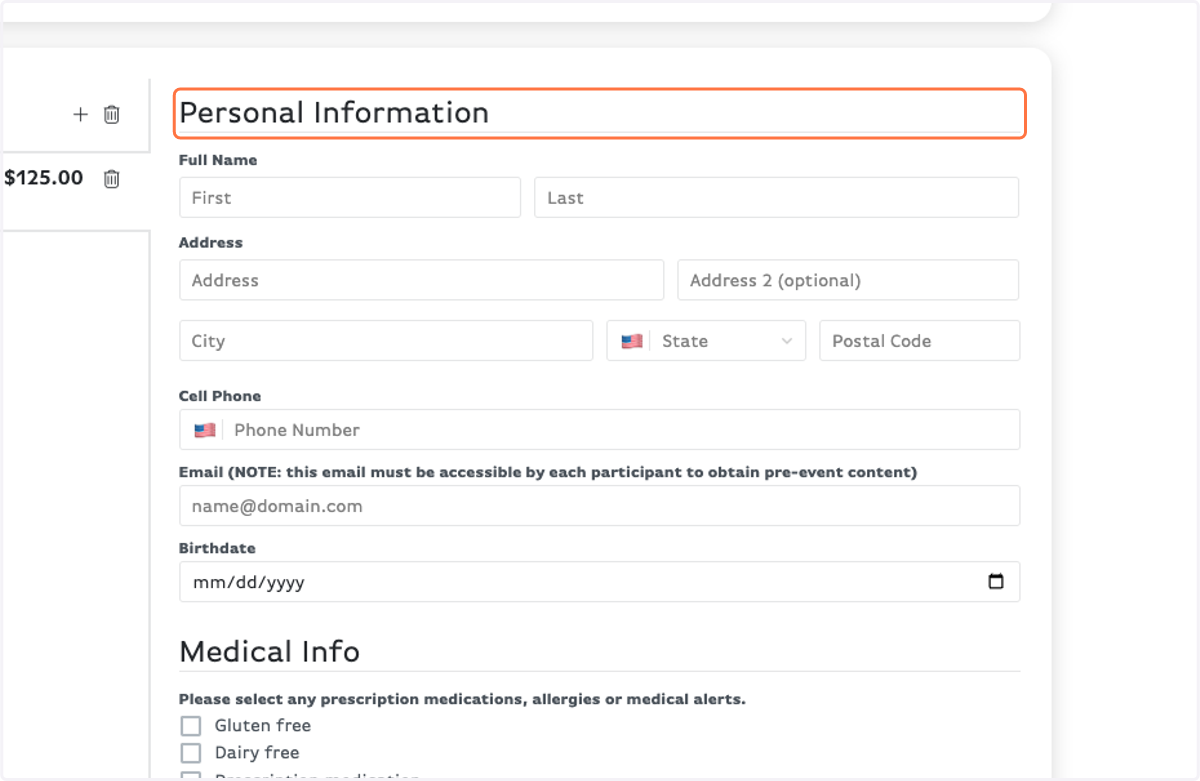This screenshot has width=1200, height=781.
Task: Check the Gluten free checkbox
Action: pyautogui.click(x=190, y=726)
